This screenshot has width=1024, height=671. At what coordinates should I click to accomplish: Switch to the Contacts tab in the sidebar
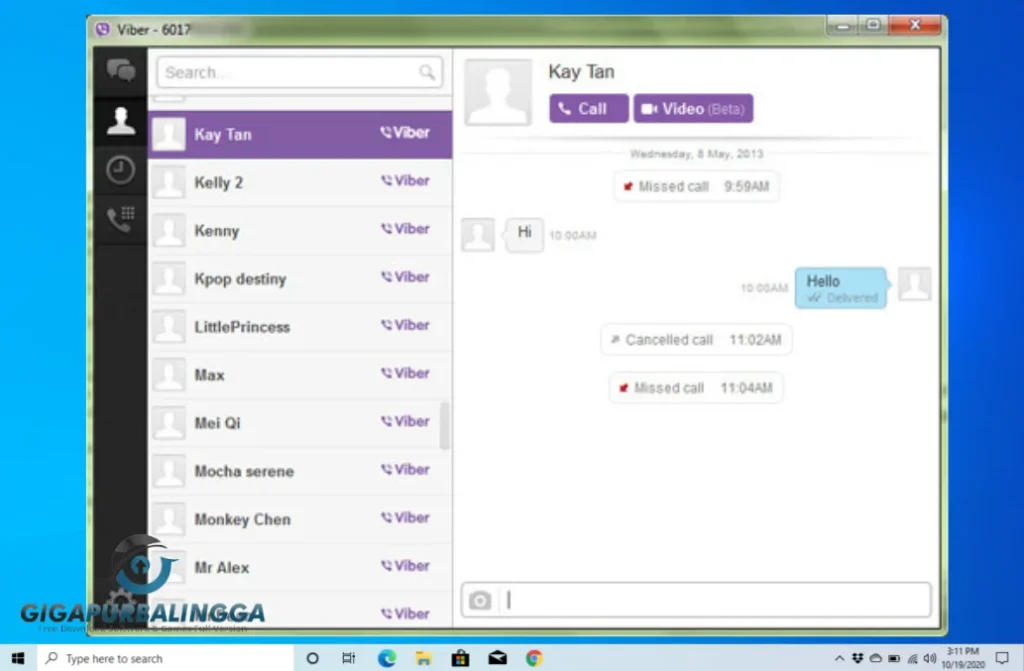tap(120, 120)
